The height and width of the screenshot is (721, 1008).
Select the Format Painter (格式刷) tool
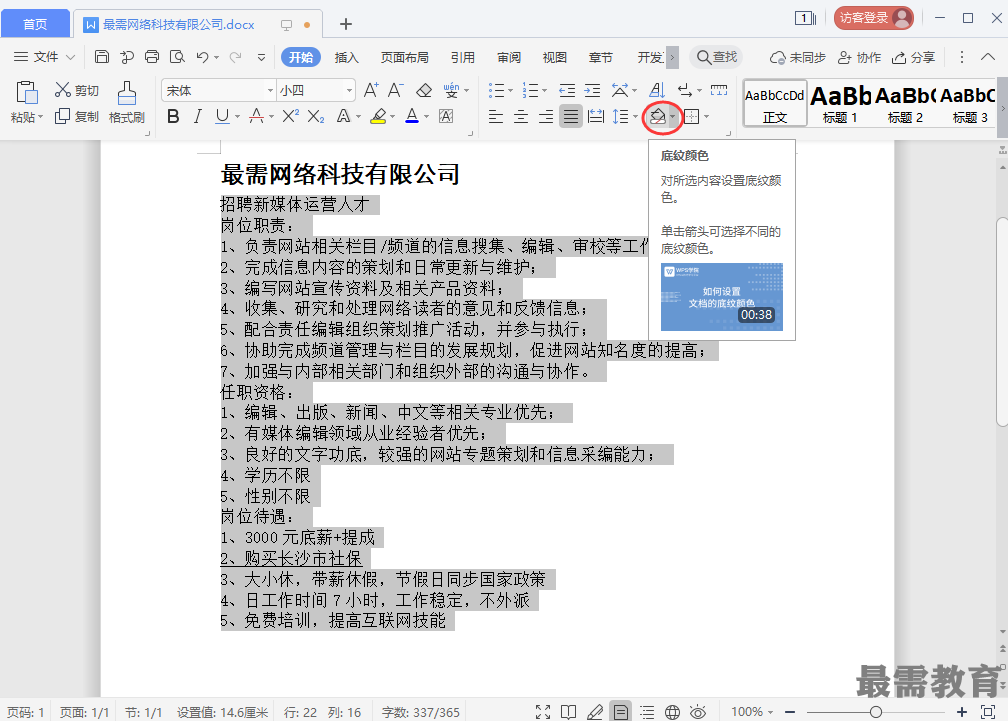pyautogui.click(x=127, y=102)
